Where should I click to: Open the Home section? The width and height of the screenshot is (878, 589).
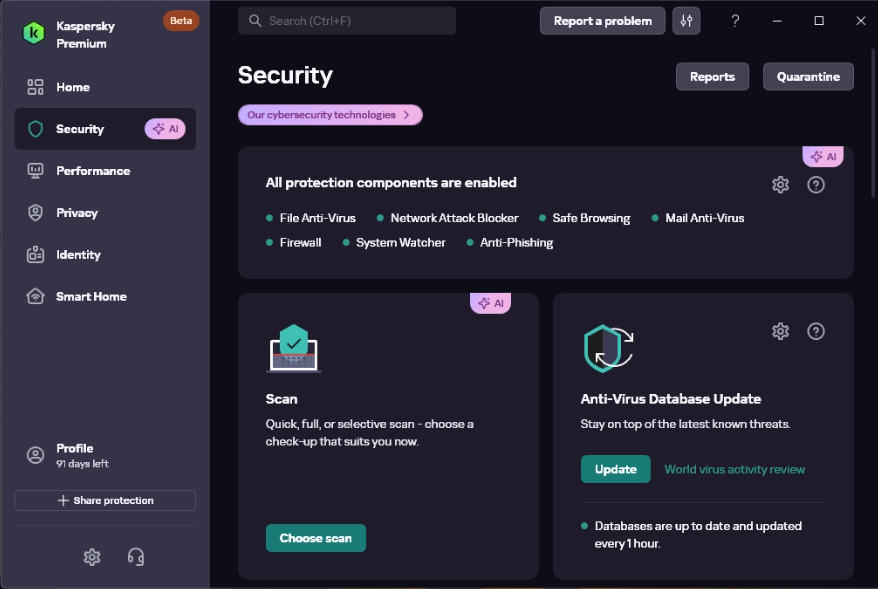(105, 87)
